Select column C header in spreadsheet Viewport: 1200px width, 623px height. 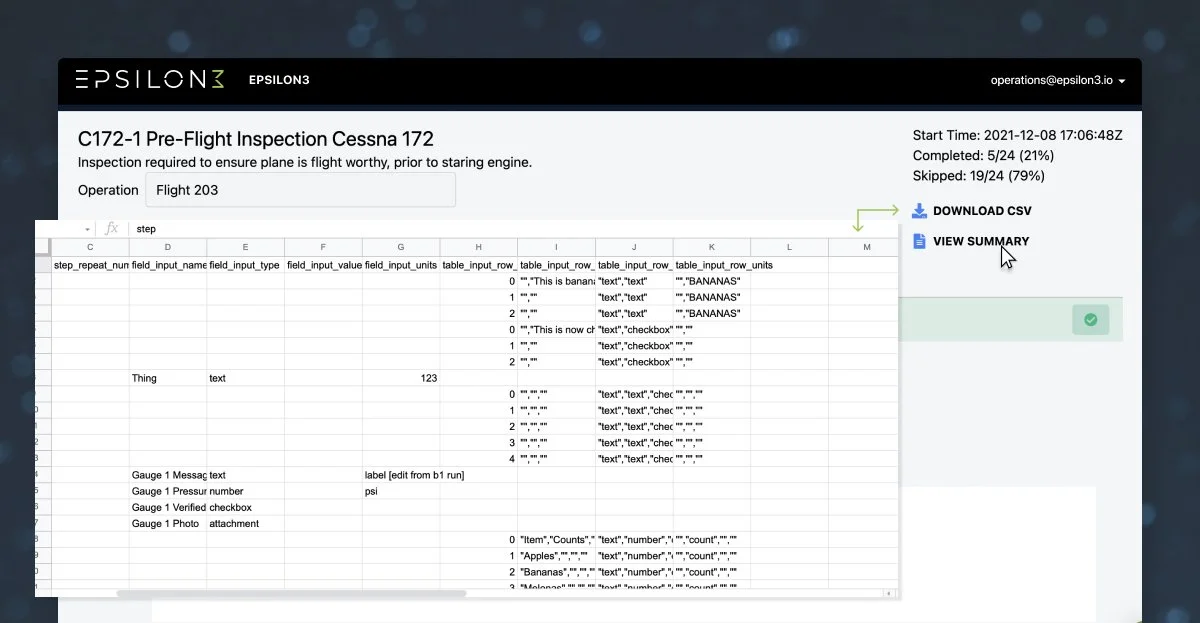tap(90, 247)
